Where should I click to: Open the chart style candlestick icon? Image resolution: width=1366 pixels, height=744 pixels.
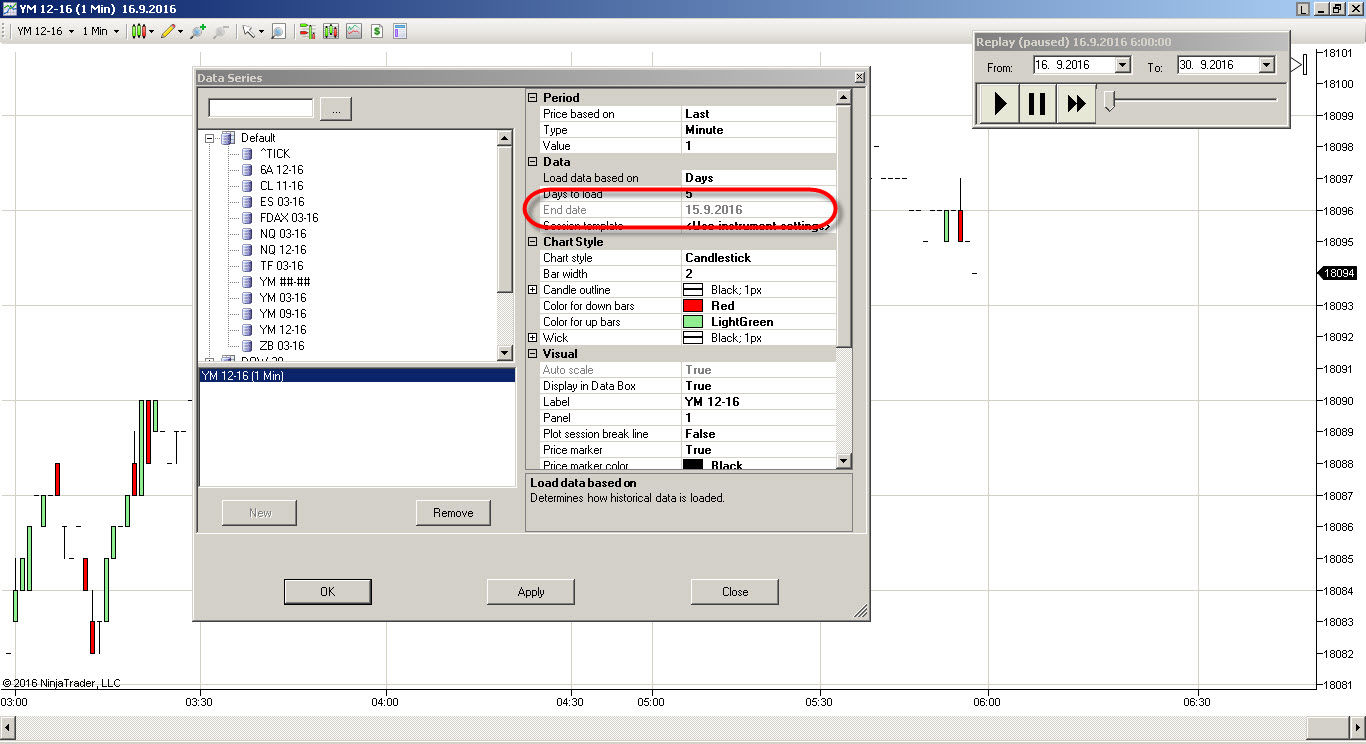[x=138, y=31]
